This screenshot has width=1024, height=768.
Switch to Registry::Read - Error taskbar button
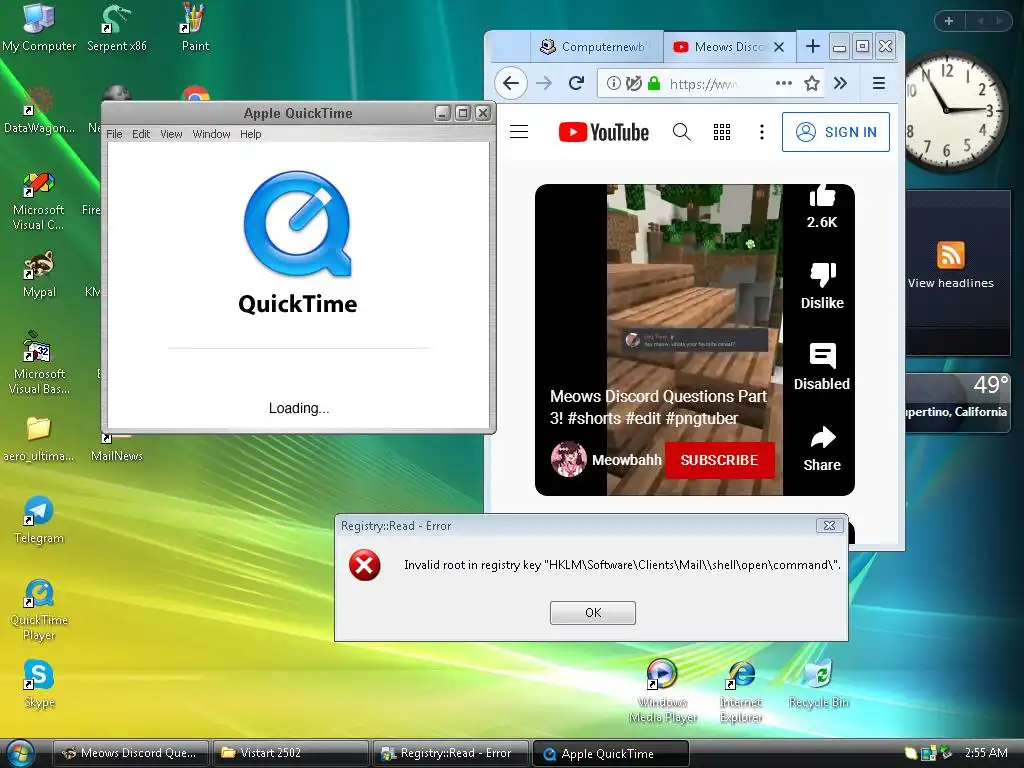click(x=451, y=753)
